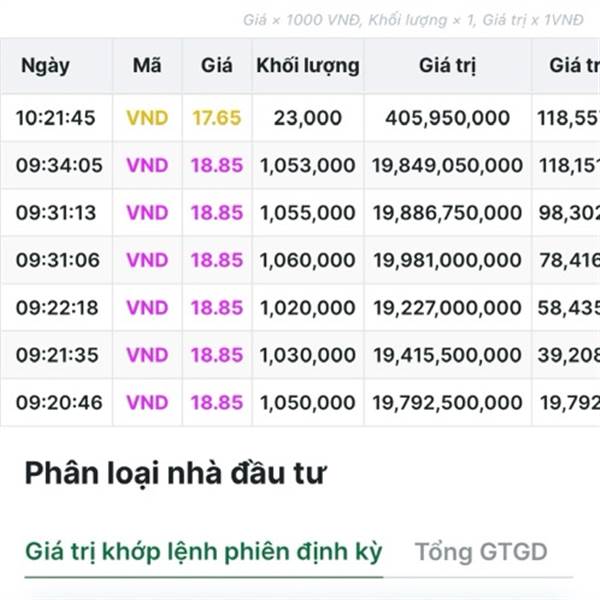Select the 1,060,000 volume cell

click(308, 260)
